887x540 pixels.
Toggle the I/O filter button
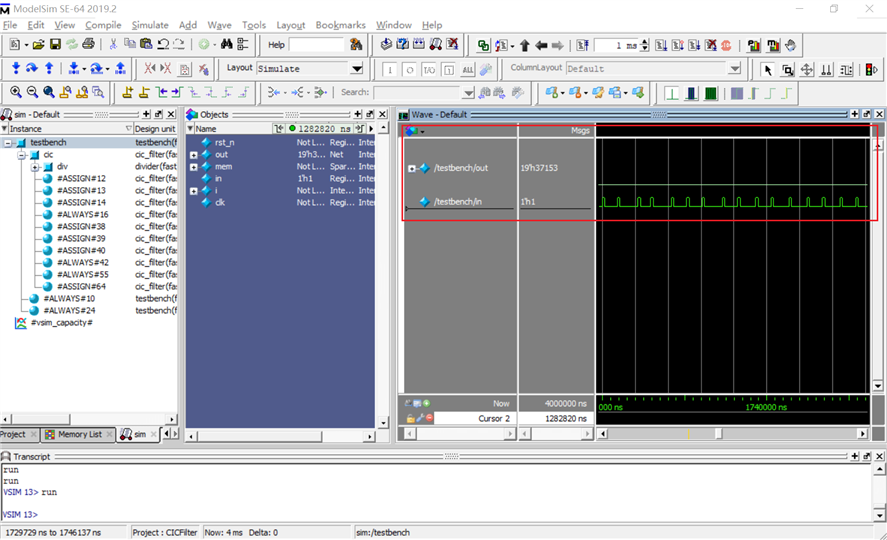pos(429,70)
